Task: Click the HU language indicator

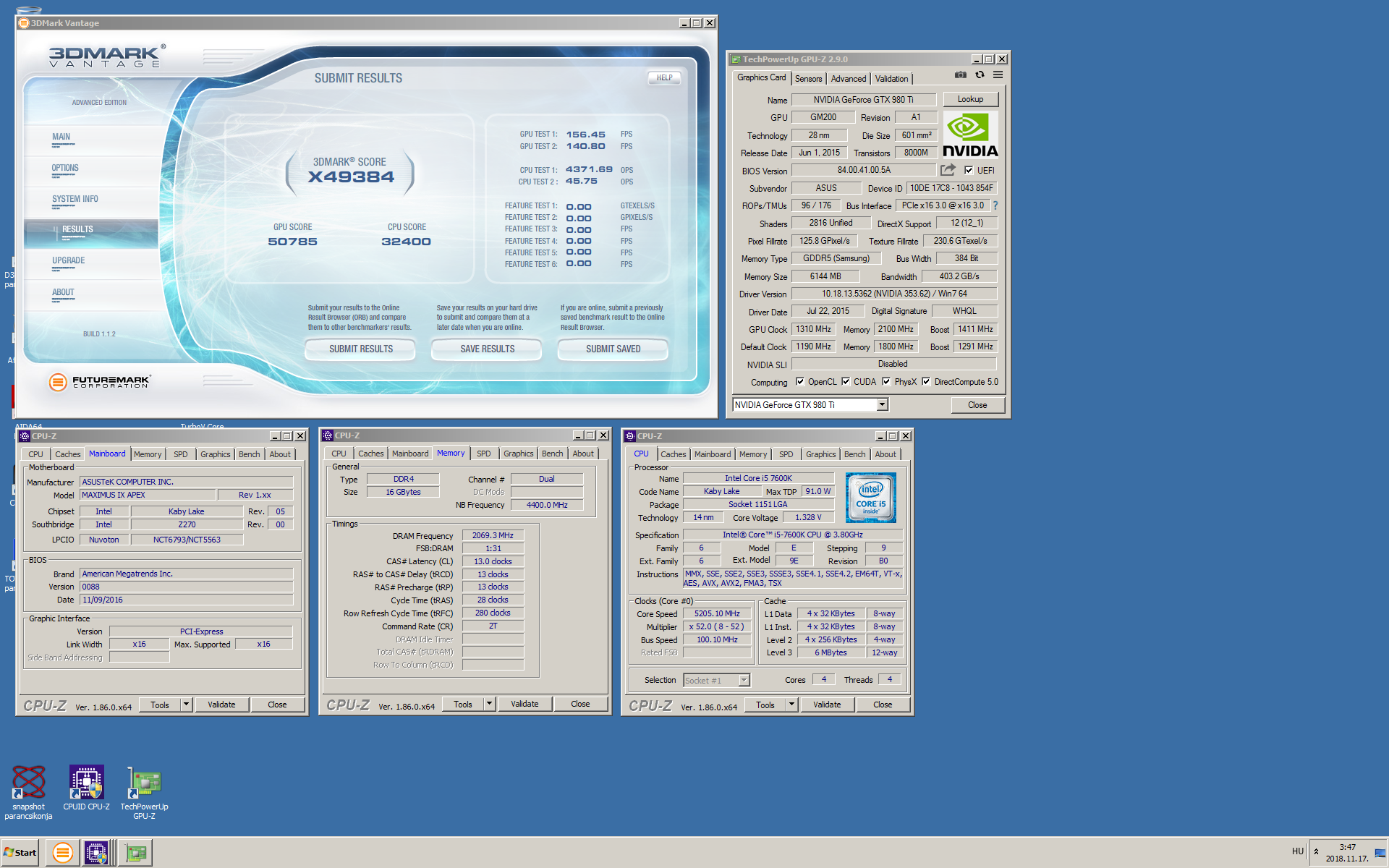Action: tap(1298, 851)
